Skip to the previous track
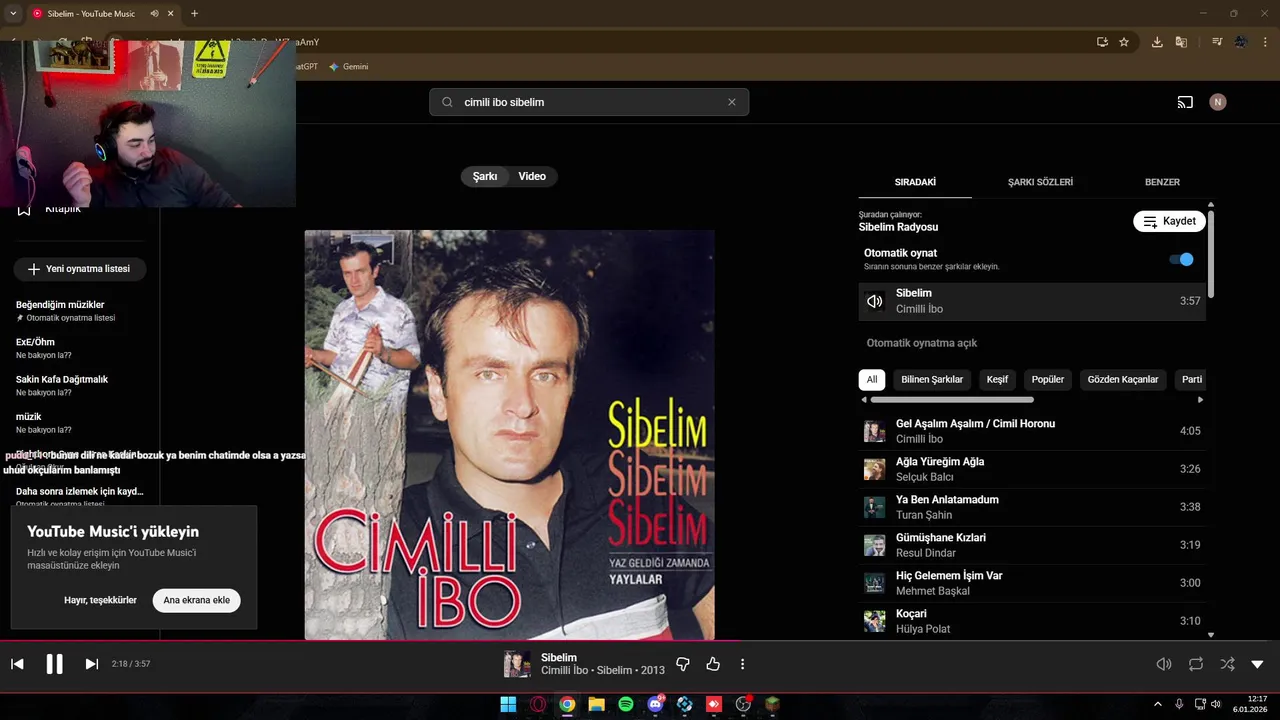This screenshot has height=720, width=1280. 17,664
